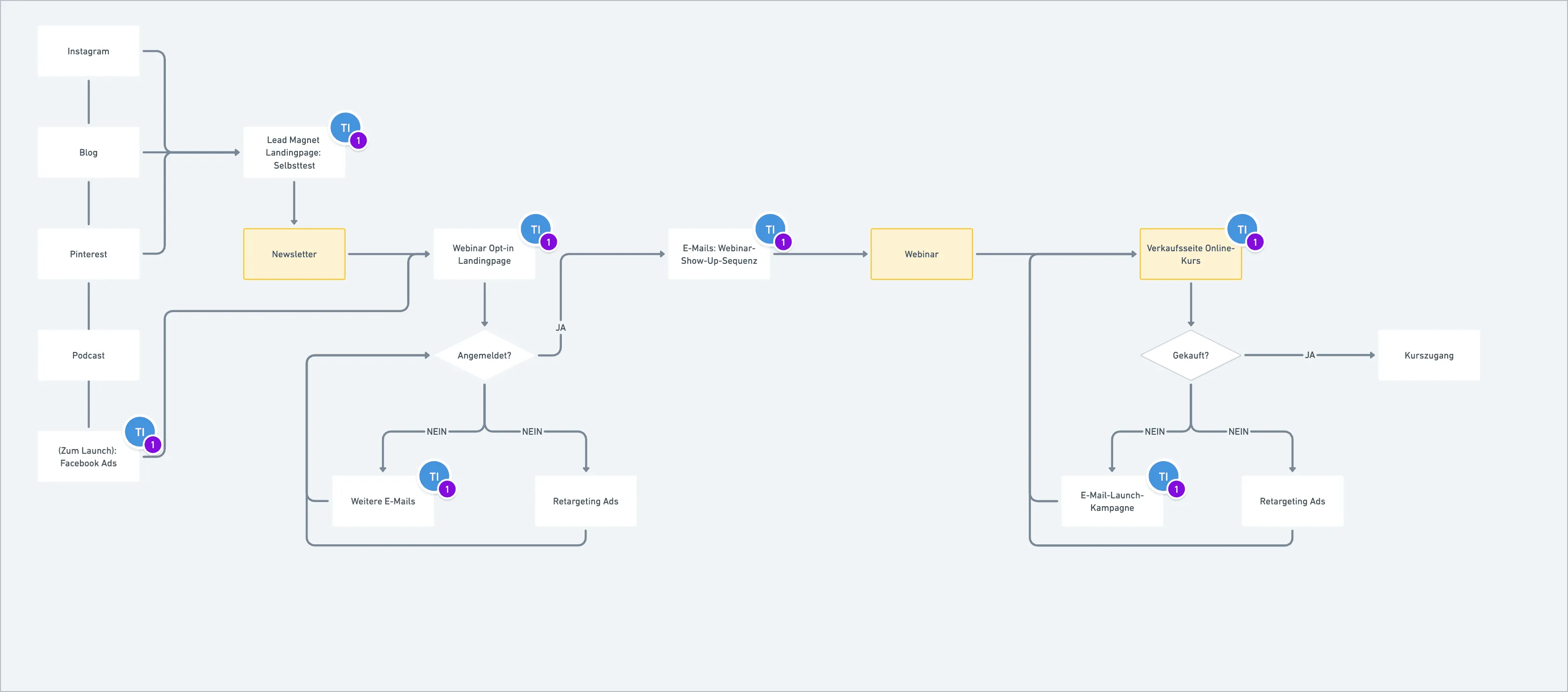Select the Kurszugang node
Viewport: 1568px width, 692px height.
1429,355
